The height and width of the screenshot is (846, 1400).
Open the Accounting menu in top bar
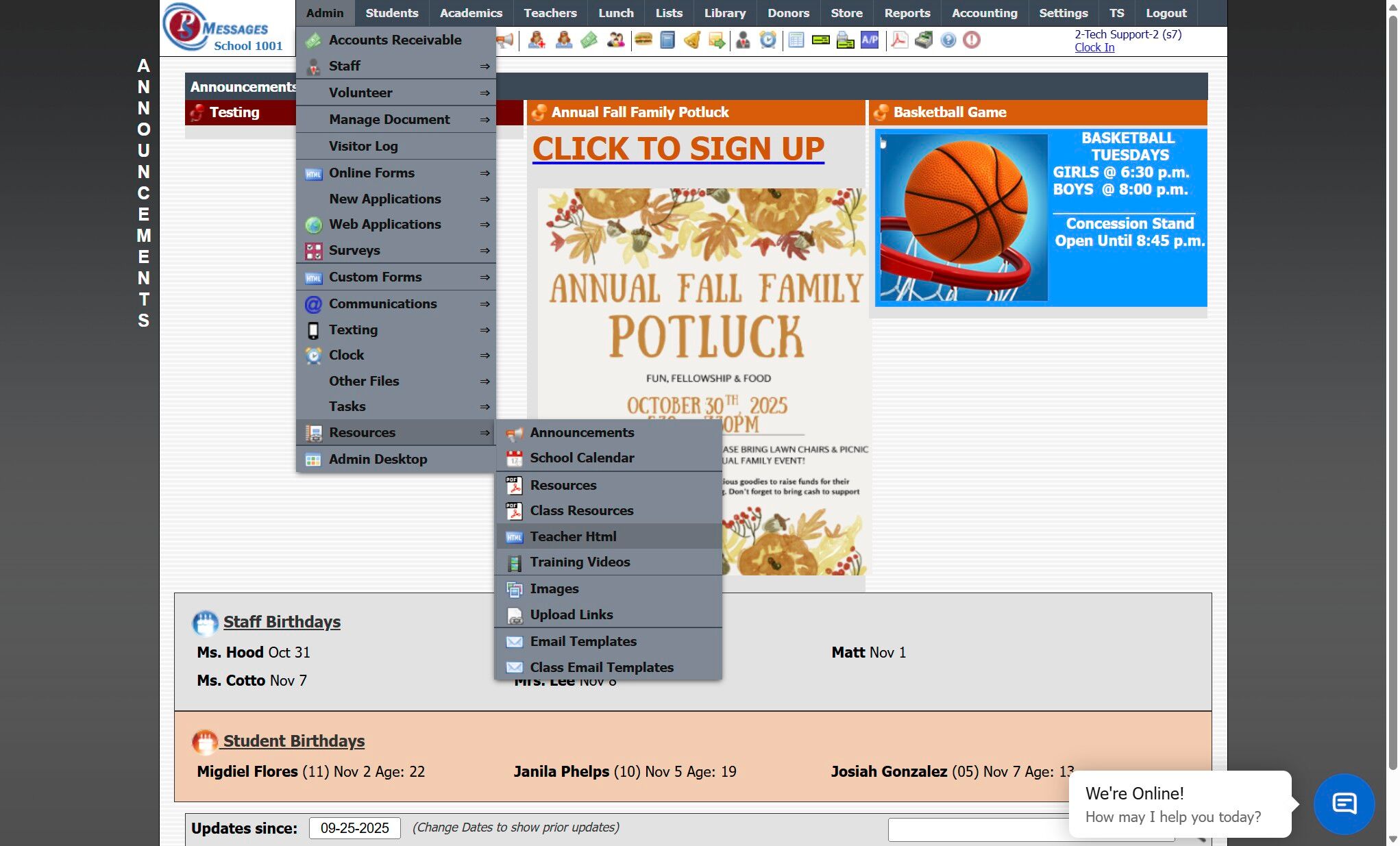pyautogui.click(x=984, y=13)
